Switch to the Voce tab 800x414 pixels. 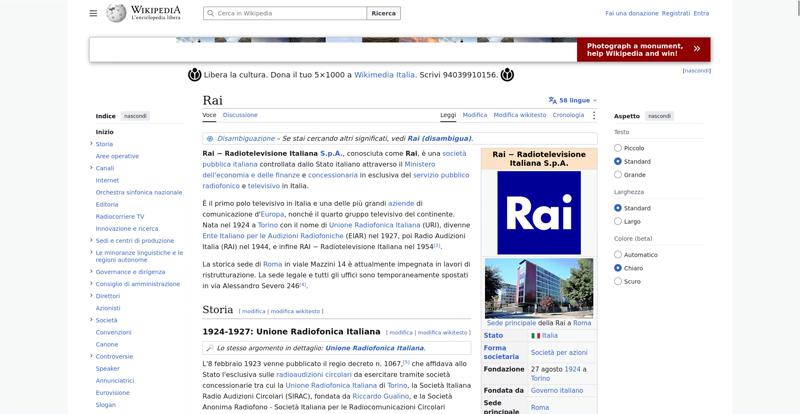coord(209,115)
